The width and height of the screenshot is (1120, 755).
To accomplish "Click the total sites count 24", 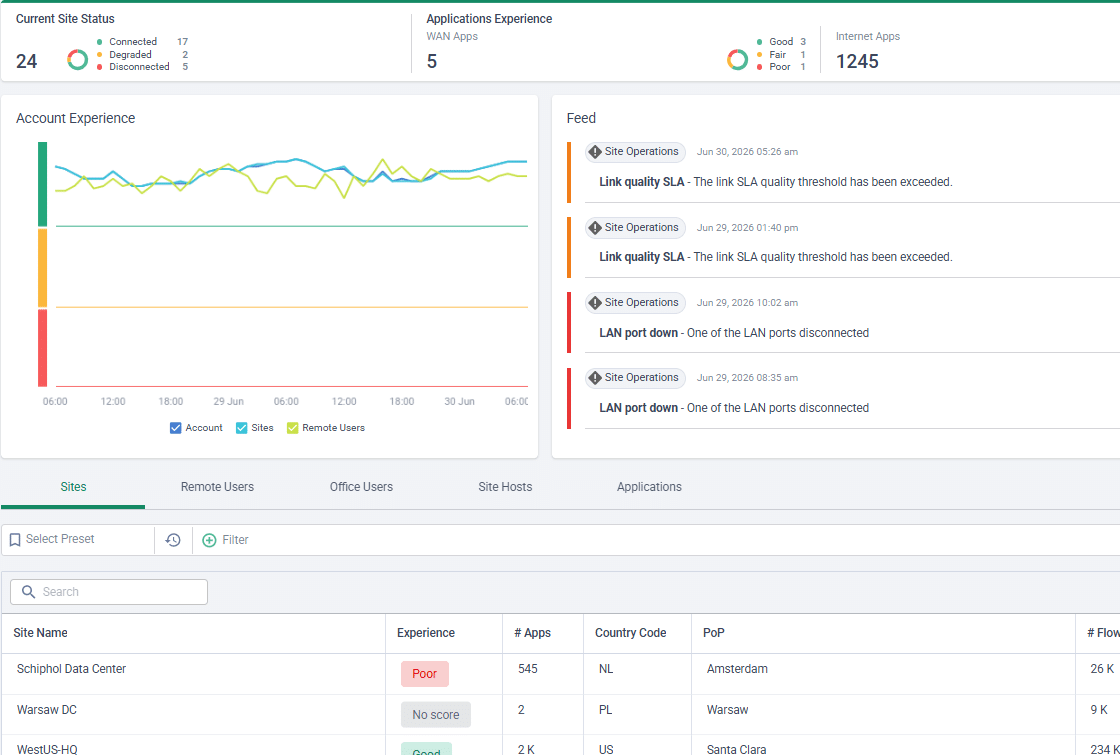I will pos(26,62).
